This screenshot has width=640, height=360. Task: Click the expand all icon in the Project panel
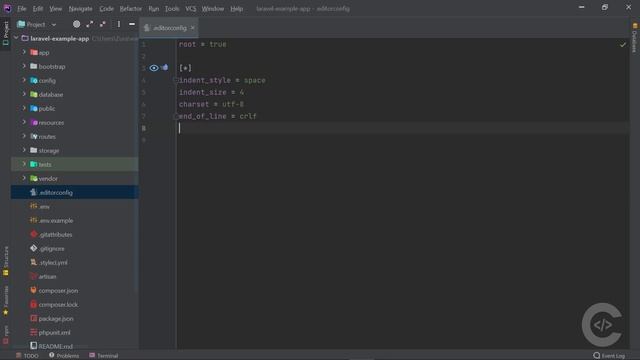[x=90, y=24]
